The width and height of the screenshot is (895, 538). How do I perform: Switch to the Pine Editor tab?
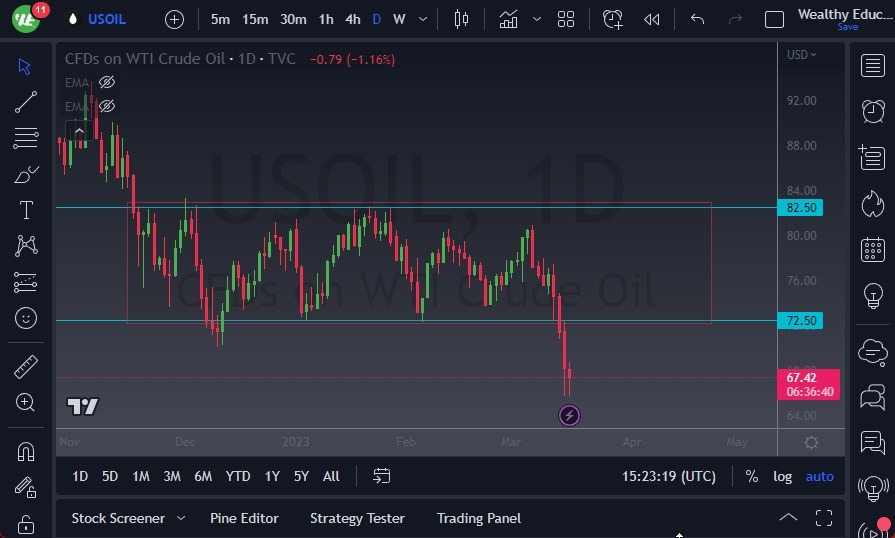point(244,518)
